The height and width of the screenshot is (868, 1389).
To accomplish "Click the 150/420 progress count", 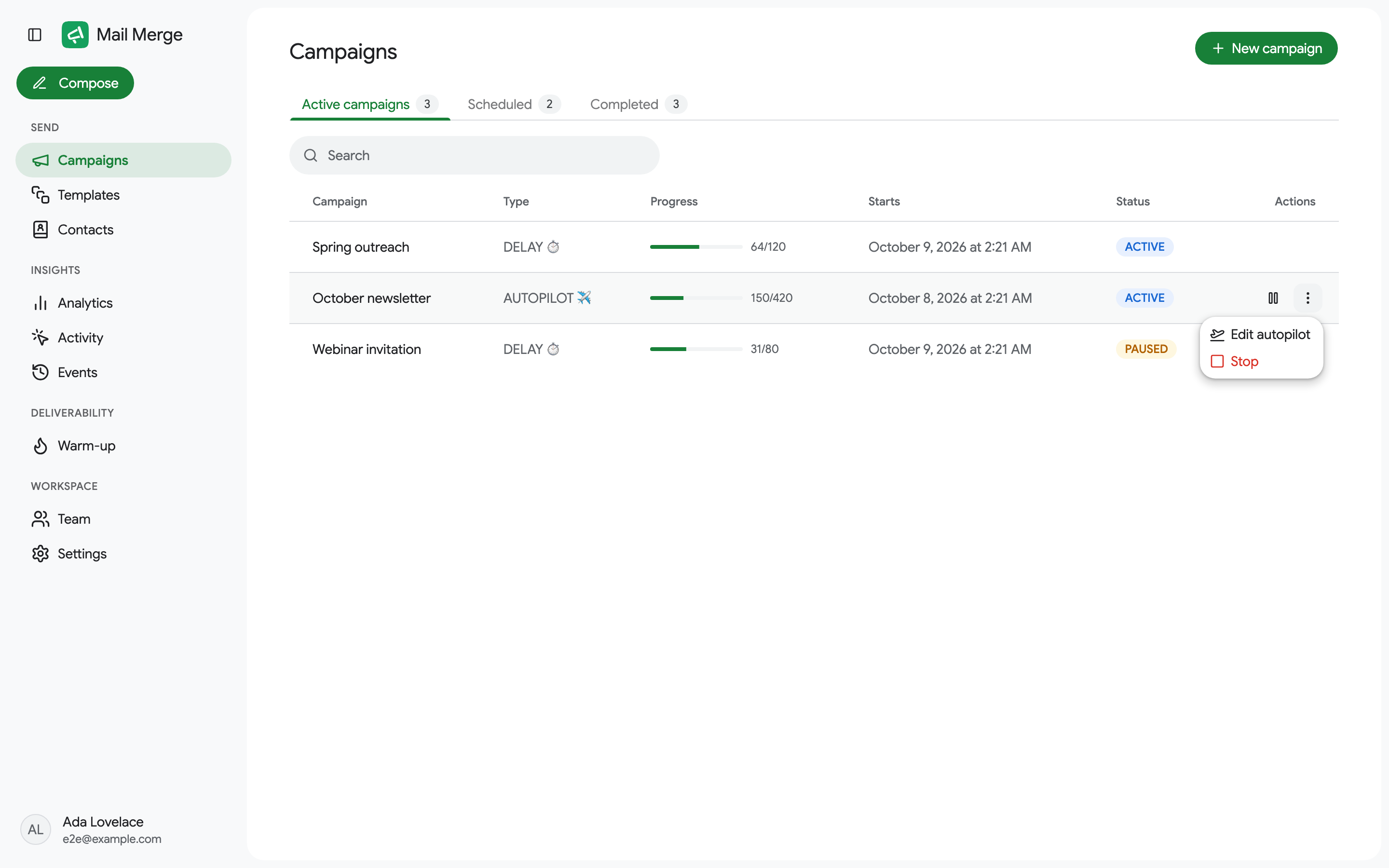I will (x=771, y=298).
